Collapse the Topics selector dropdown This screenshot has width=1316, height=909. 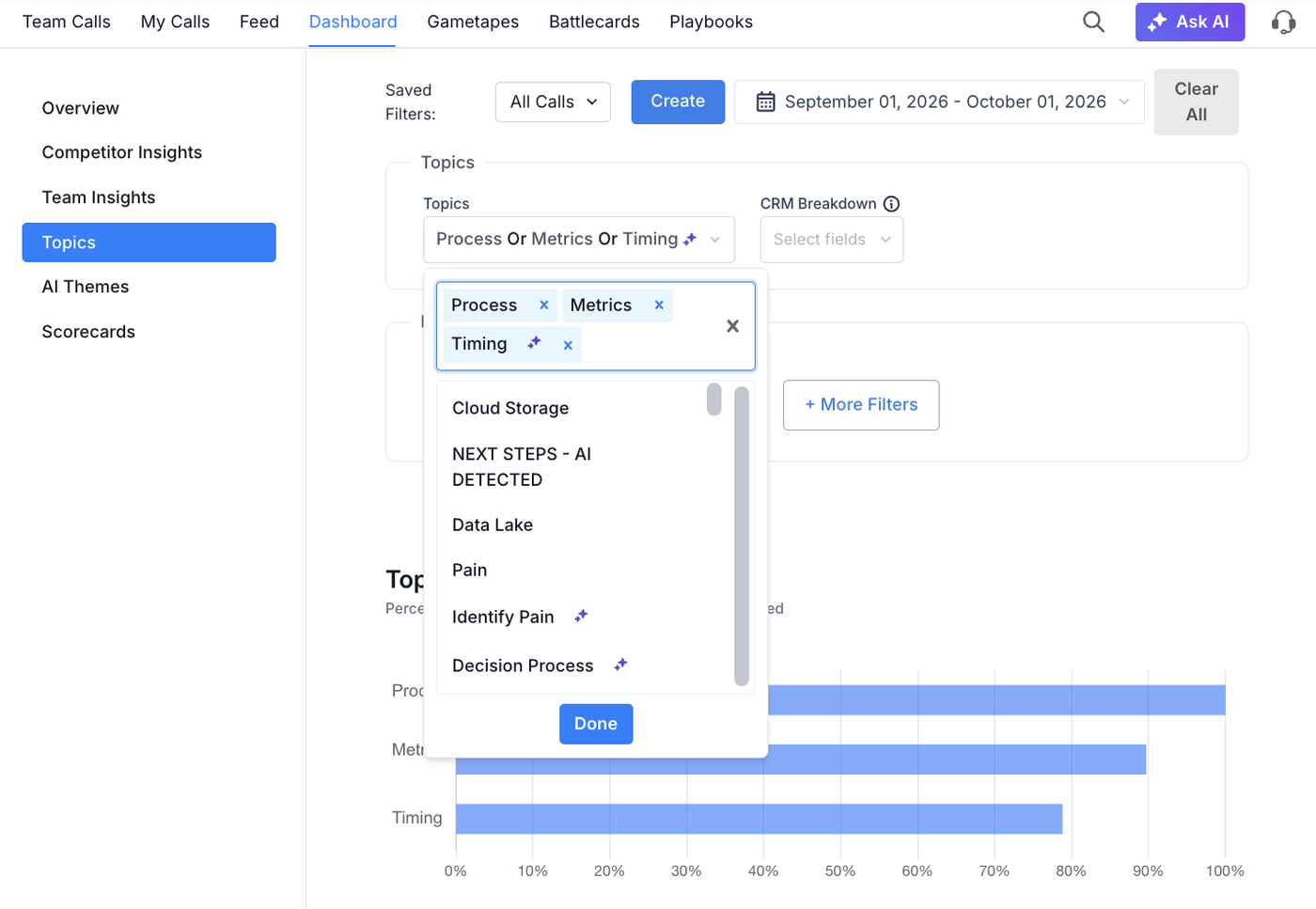tap(579, 240)
